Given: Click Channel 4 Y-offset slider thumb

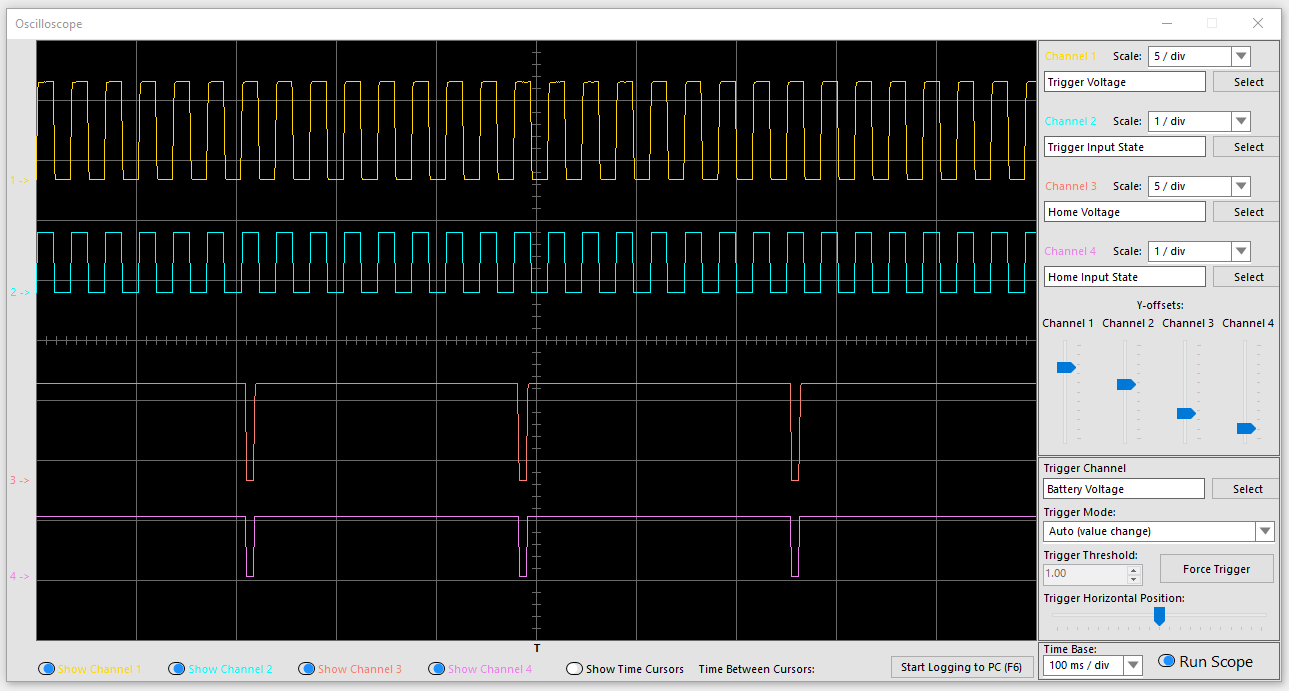Looking at the screenshot, I should [x=1246, y=428].
